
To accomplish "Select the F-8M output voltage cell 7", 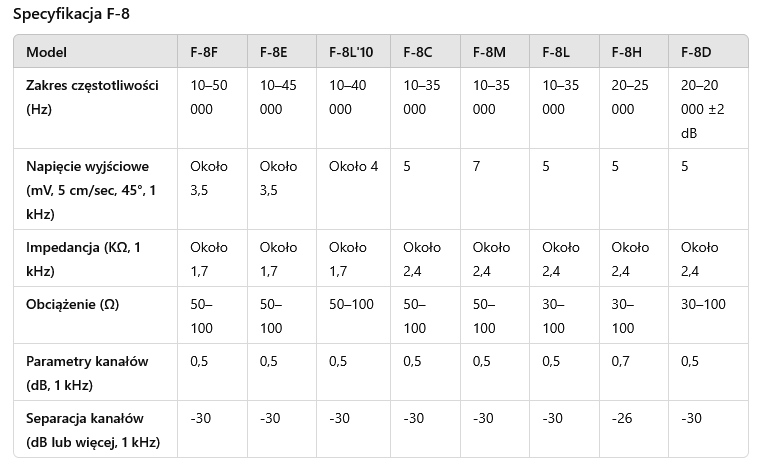I will pos(476,166).
